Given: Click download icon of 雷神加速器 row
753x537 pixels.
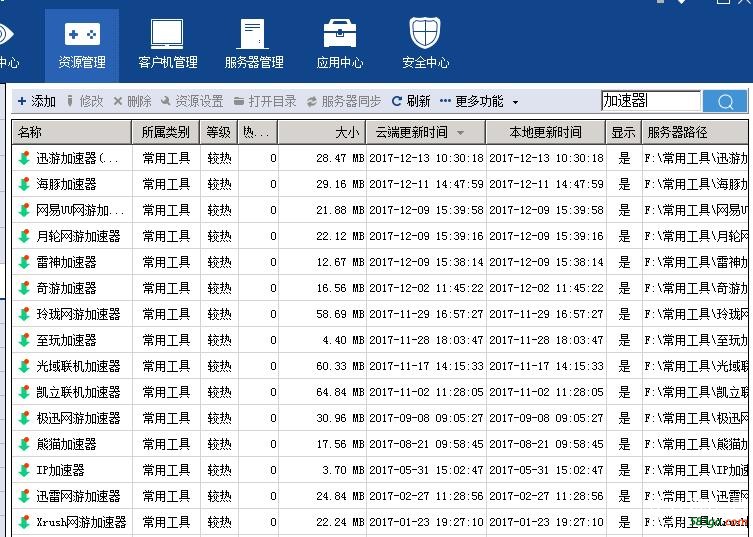Looking at the screenshot, I should (x=24, y=262).
